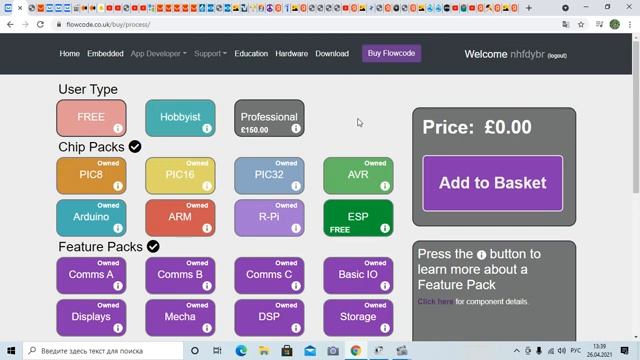Viewport: 640px width, 360px height.
Task: Expand Support dropdown menu
Action: [210, 53]
